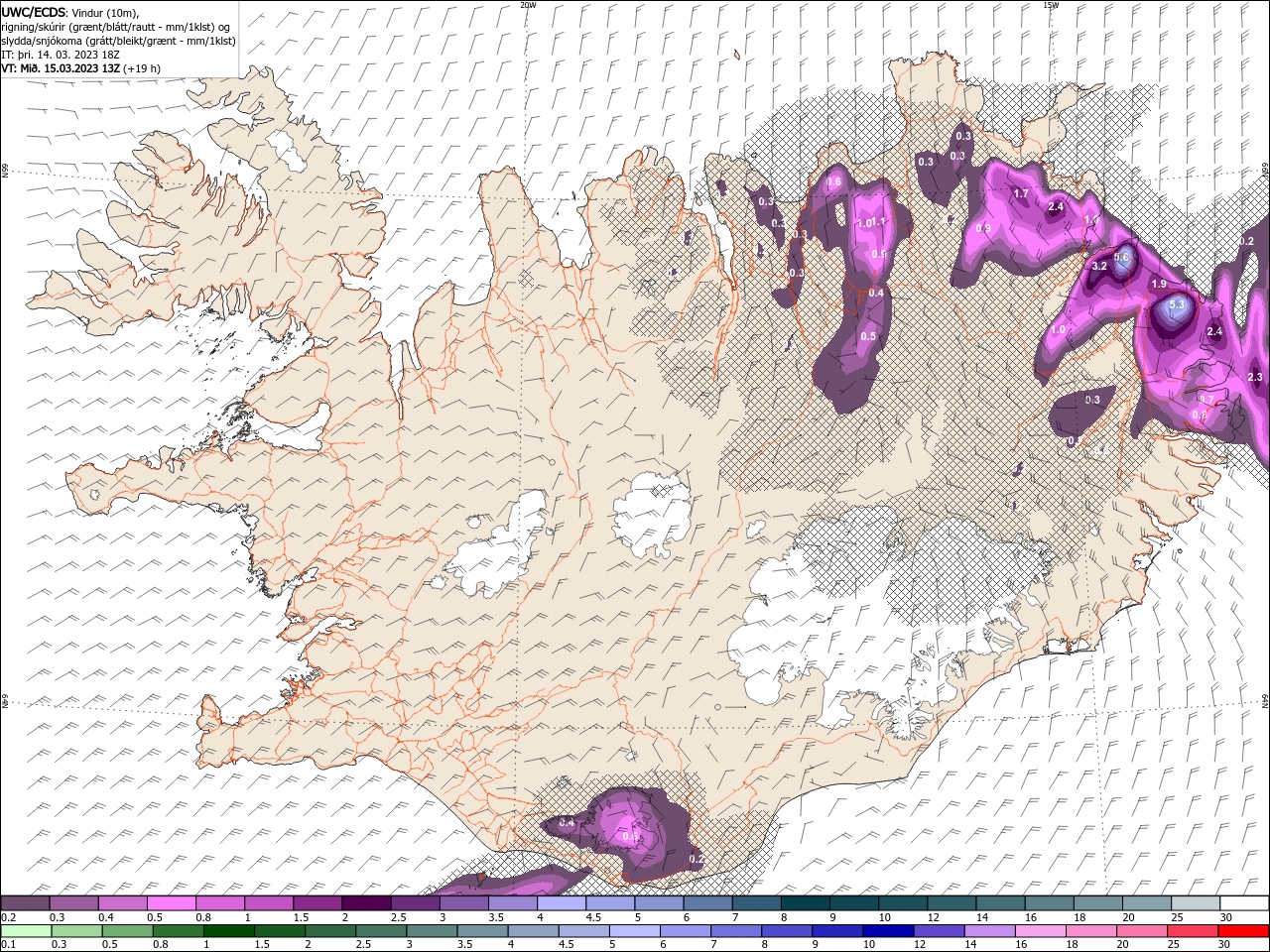Screen dimensions: 1270x952
Task: Click the bright pink snow swatch right of 0.5
Action: point(171,903)
